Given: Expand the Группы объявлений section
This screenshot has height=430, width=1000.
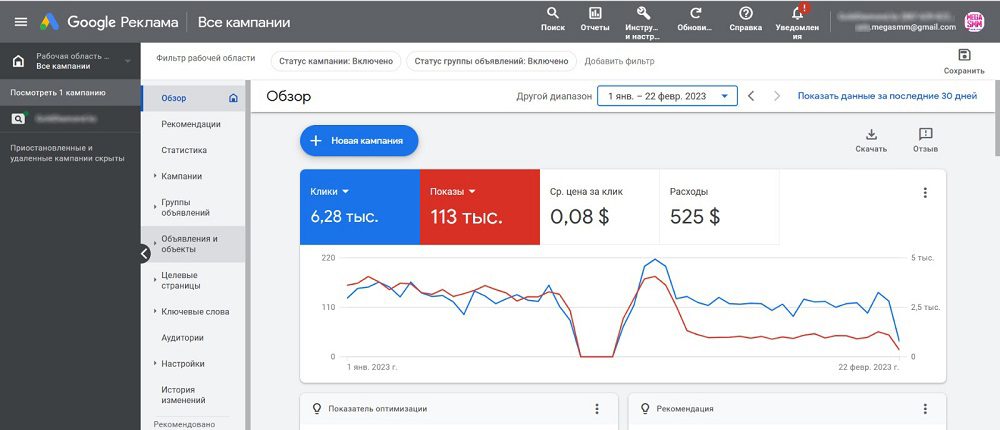Looking at the screenshot, I should pos(155,207).
